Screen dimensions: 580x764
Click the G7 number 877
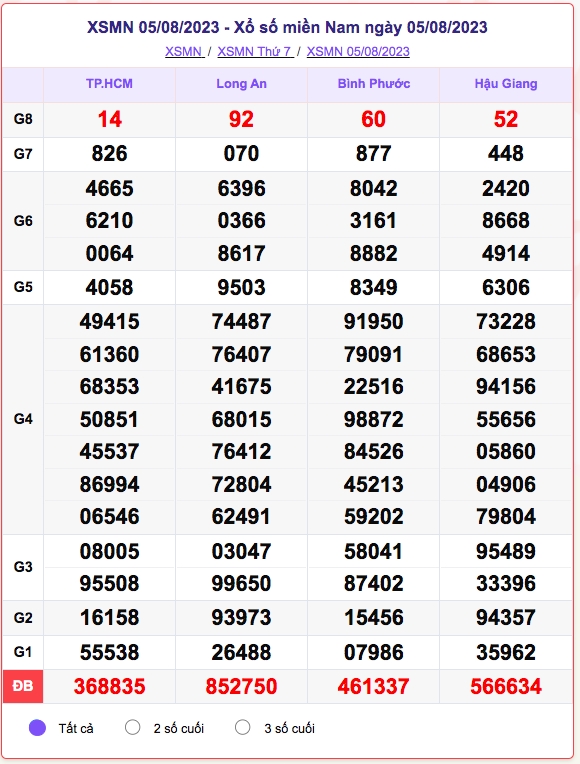point(373,154)
